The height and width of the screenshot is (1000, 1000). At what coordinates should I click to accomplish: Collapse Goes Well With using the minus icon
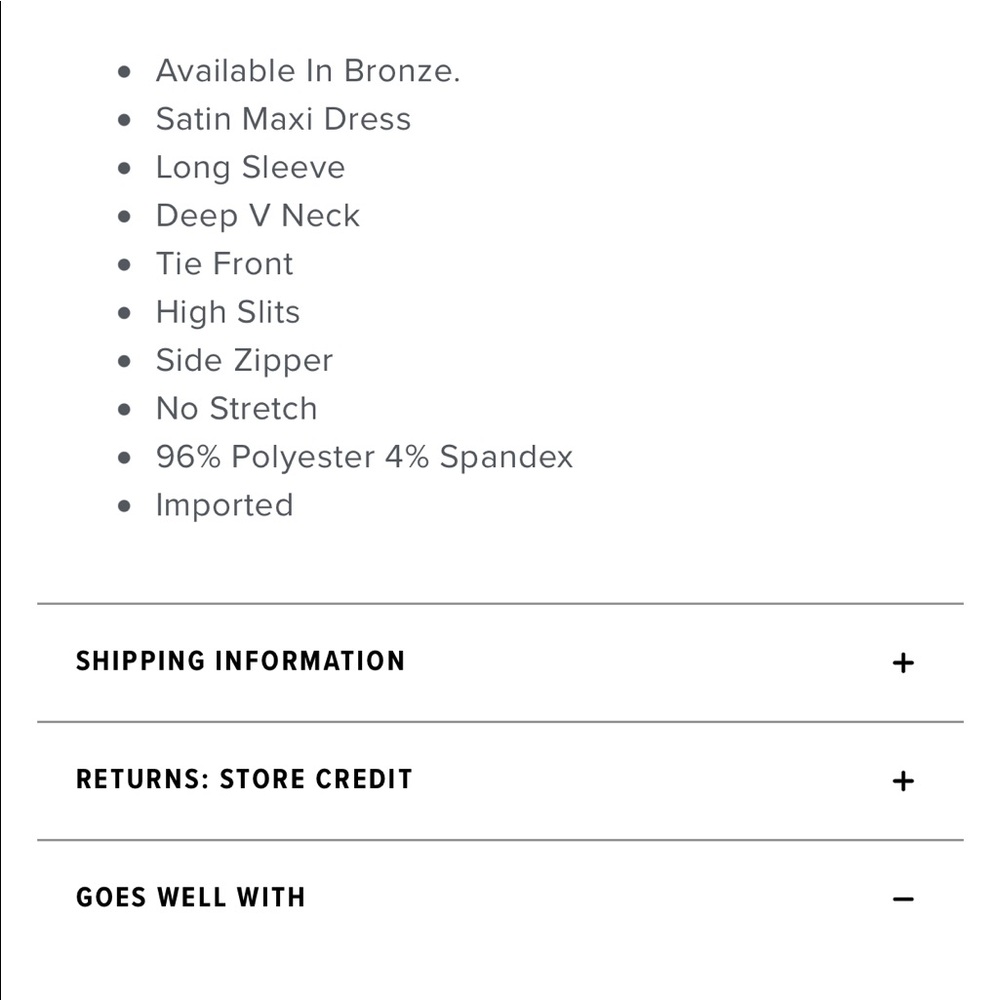[903, 899]
